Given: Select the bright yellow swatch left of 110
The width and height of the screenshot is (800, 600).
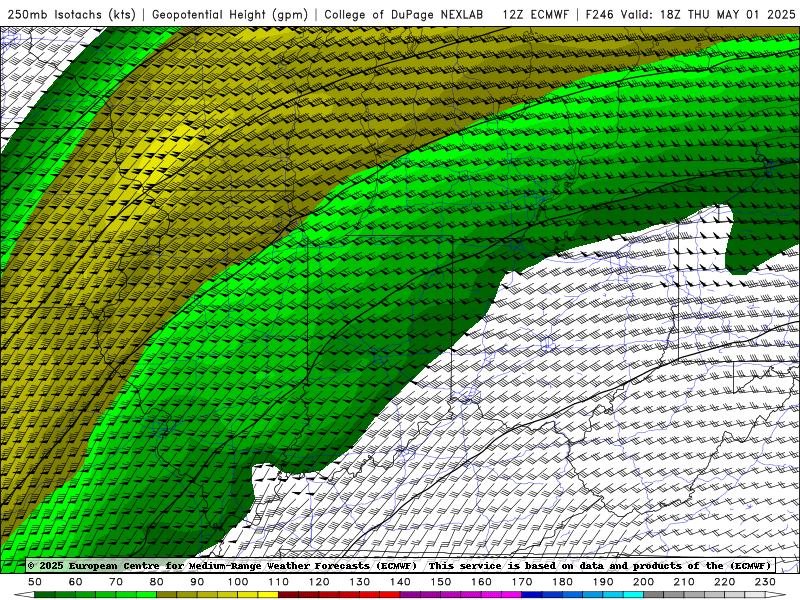Looking at the screenshot, I should pyautogui.click(x=268, y=594).
